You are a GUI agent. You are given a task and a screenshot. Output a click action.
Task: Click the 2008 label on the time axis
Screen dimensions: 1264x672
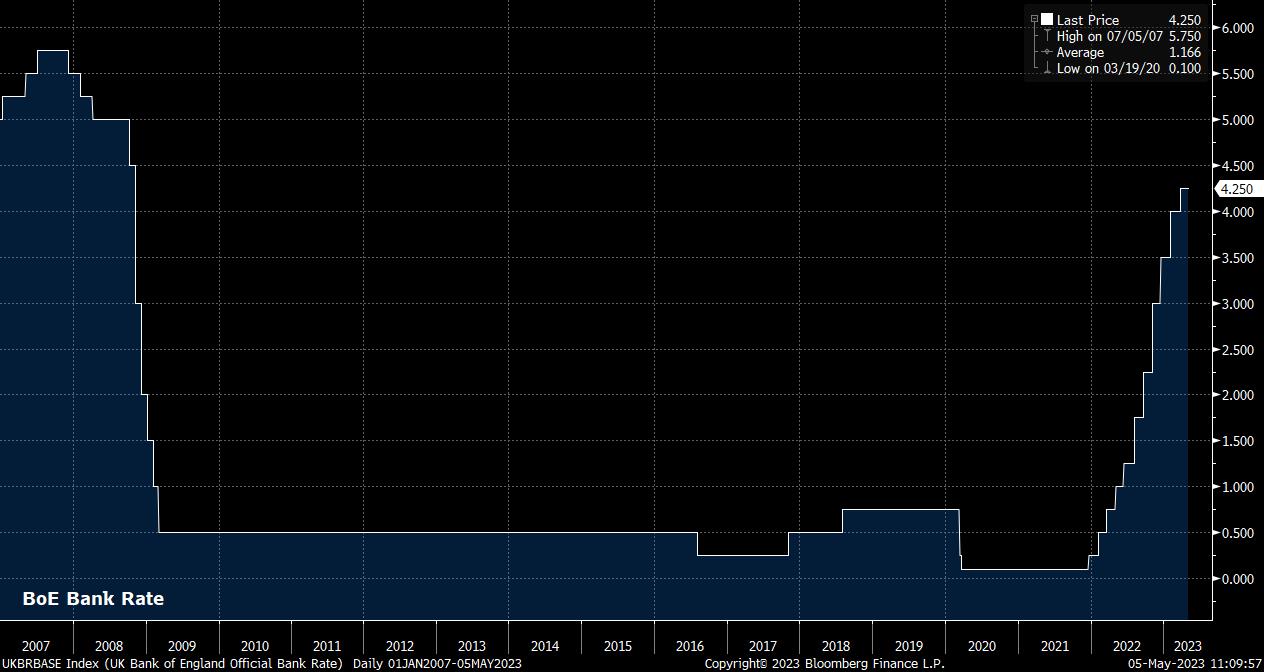(x=109, y=646)
